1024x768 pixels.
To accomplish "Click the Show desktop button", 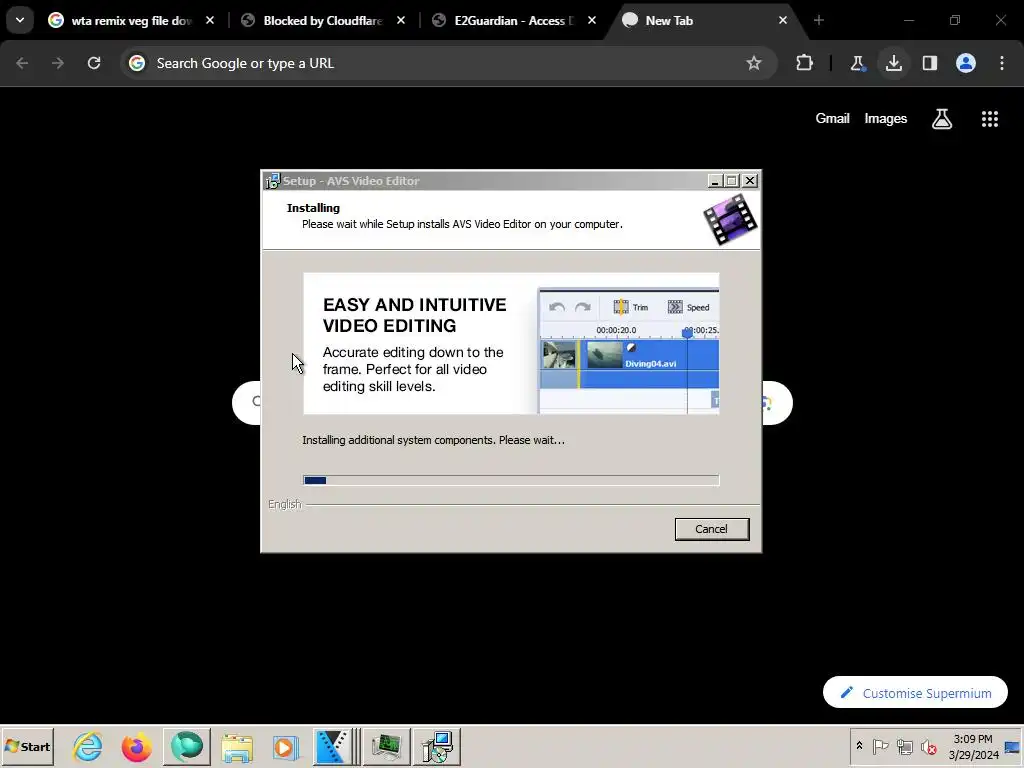I will tap(1013, 746).
